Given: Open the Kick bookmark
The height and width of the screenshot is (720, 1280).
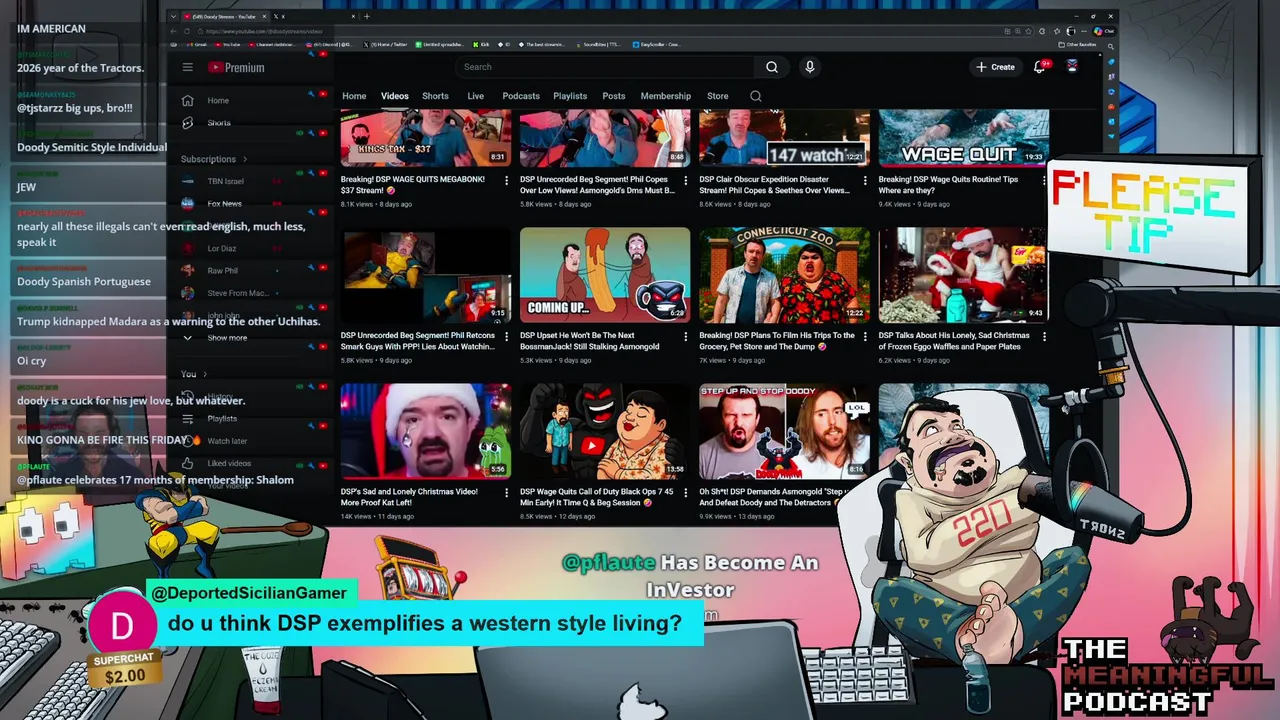Looking at the screenshot, I should 483,44.
